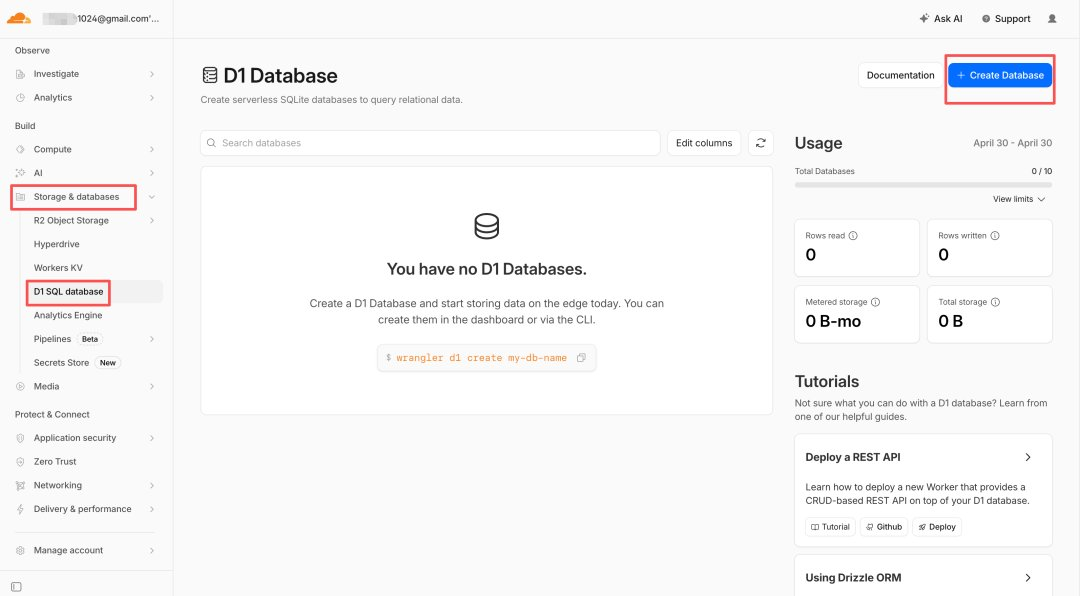This screenshot has width=1080, height=596.
Task: Open the user profile icon
Action: pos(1052,19)
